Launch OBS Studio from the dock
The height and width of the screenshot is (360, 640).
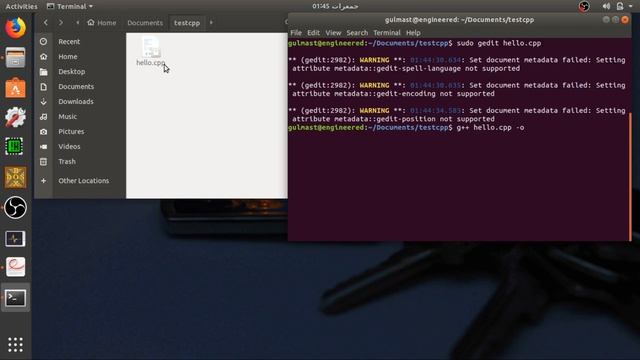(16, 207)
